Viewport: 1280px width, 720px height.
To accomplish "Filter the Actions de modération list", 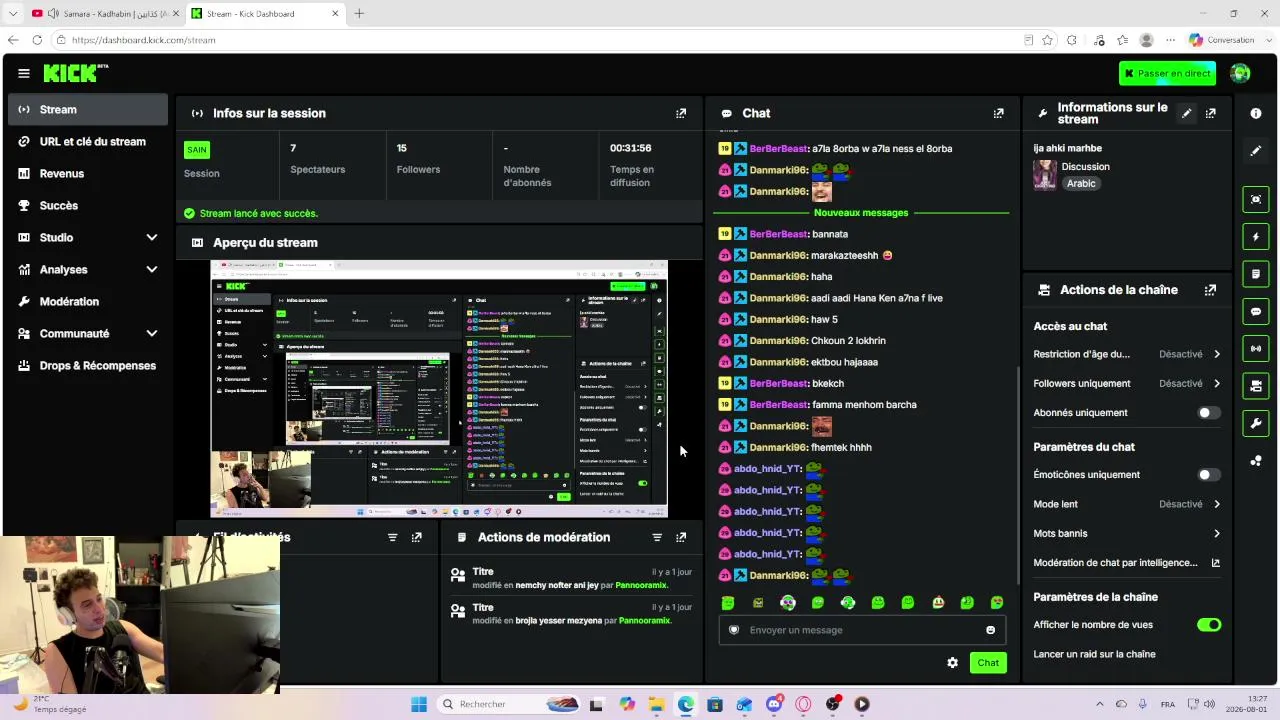I will 657,537.
